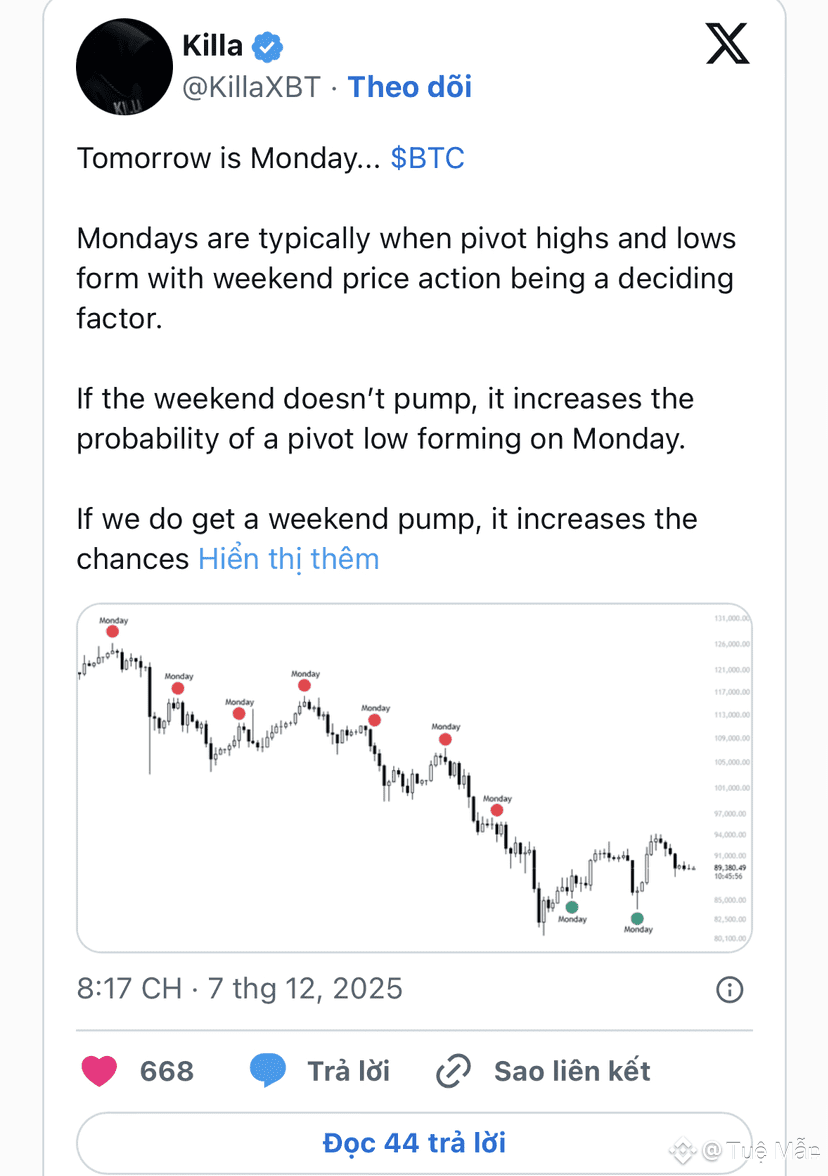Open the @KillaXBT handle
Viewport: 828px width, 1176px height.
coord(252,88)
